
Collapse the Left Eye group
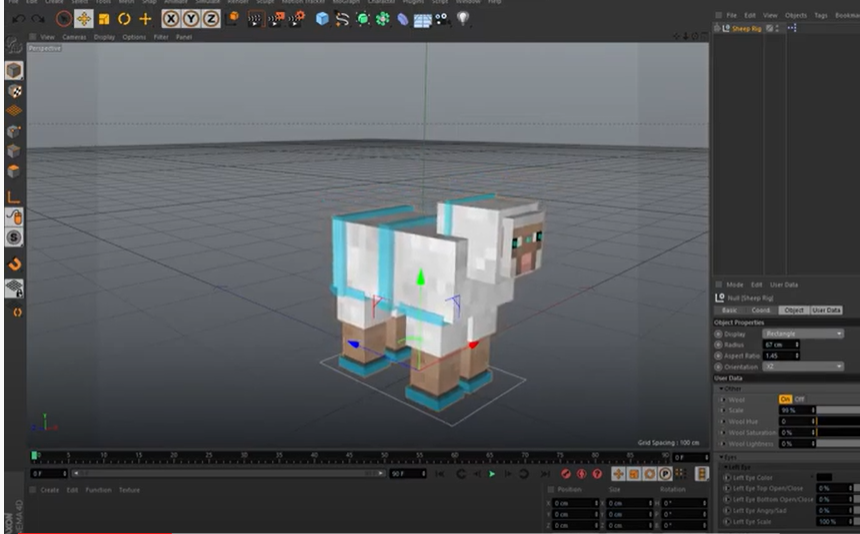pyautogui.click(x=726, y=467)
